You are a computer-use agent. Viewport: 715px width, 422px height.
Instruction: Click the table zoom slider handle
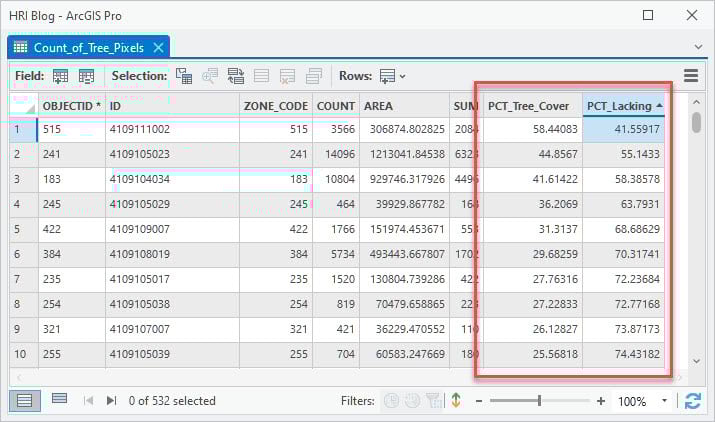point(539,401)
